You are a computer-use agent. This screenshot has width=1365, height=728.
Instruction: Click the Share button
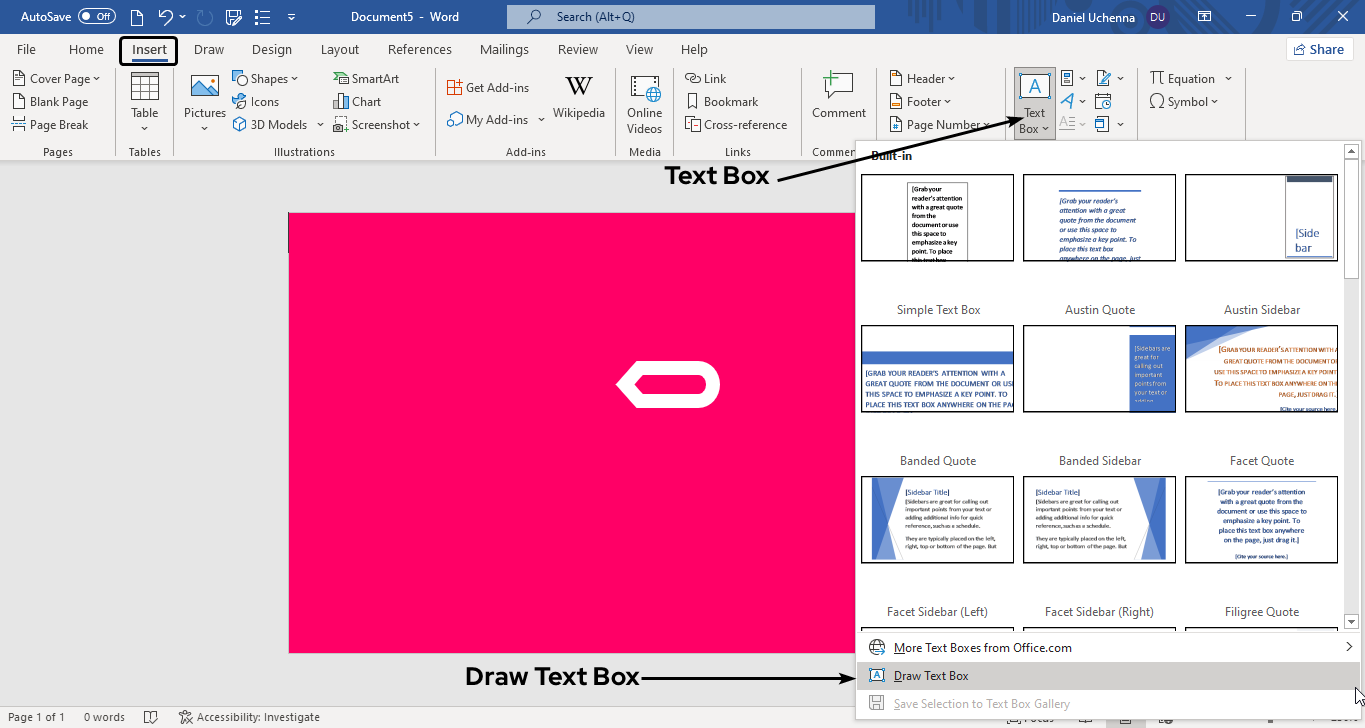click(x=1319, y=49)
